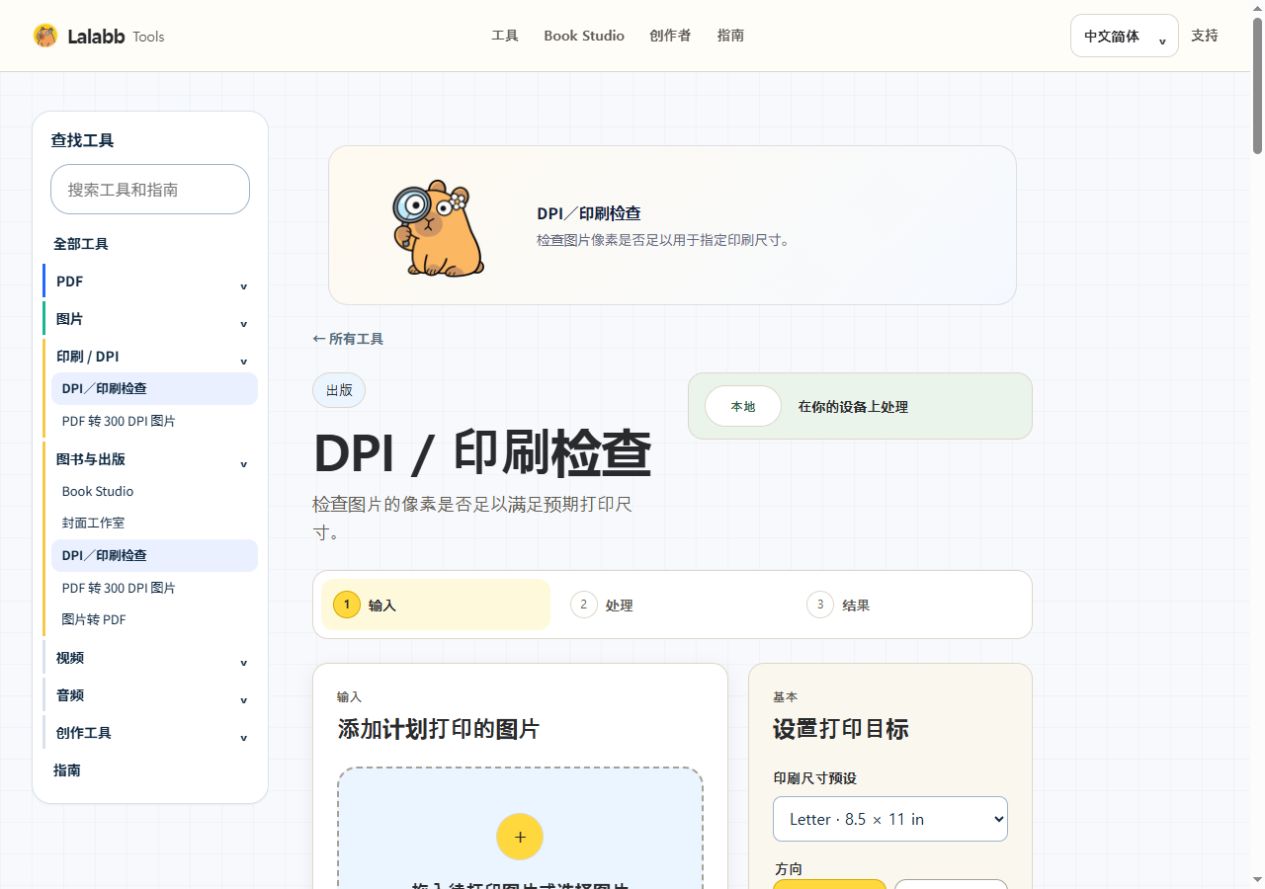
Task: Open the 中文简体 language dropdown
Action: pos(1124,36)
